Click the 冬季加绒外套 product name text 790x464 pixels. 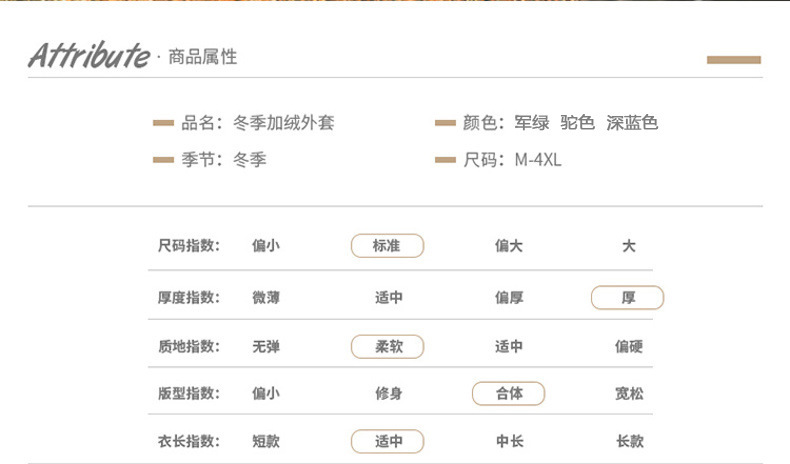pos(284,124)
